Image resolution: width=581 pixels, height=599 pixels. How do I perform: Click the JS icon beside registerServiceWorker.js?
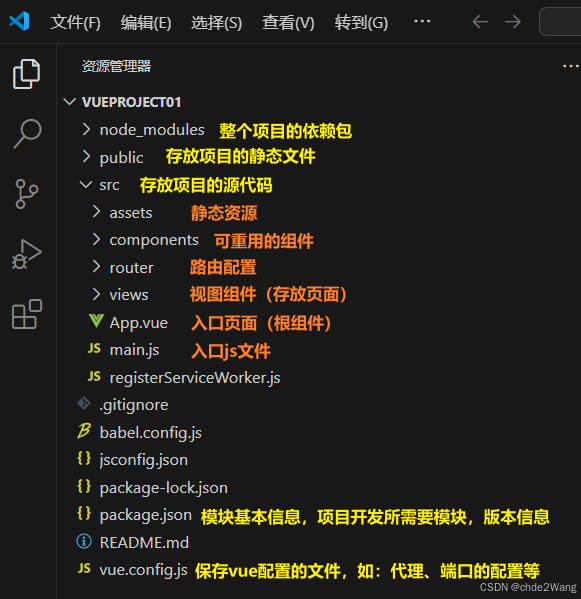[x=94, y=377]
